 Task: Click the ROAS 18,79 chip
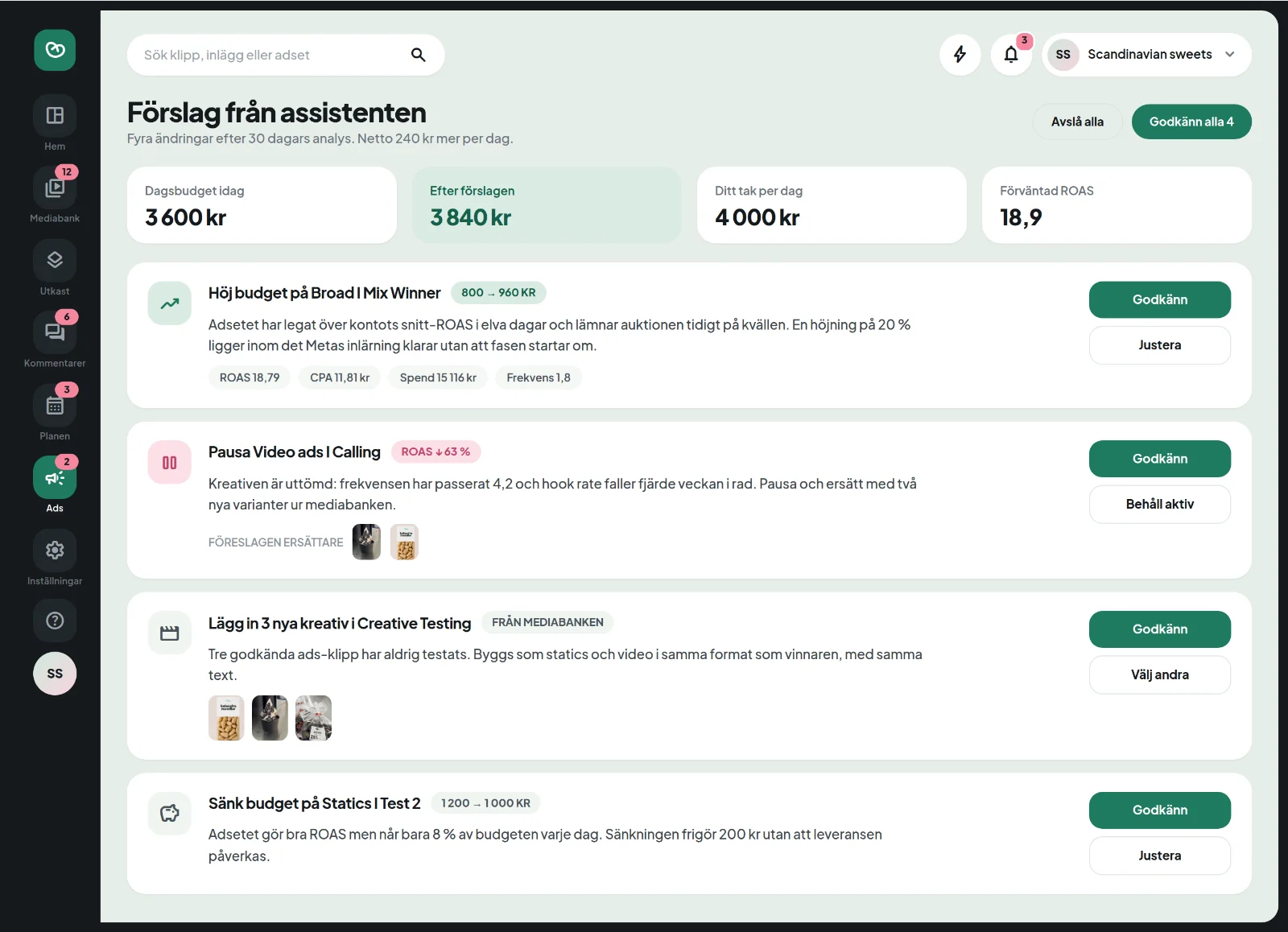[250, 377]
